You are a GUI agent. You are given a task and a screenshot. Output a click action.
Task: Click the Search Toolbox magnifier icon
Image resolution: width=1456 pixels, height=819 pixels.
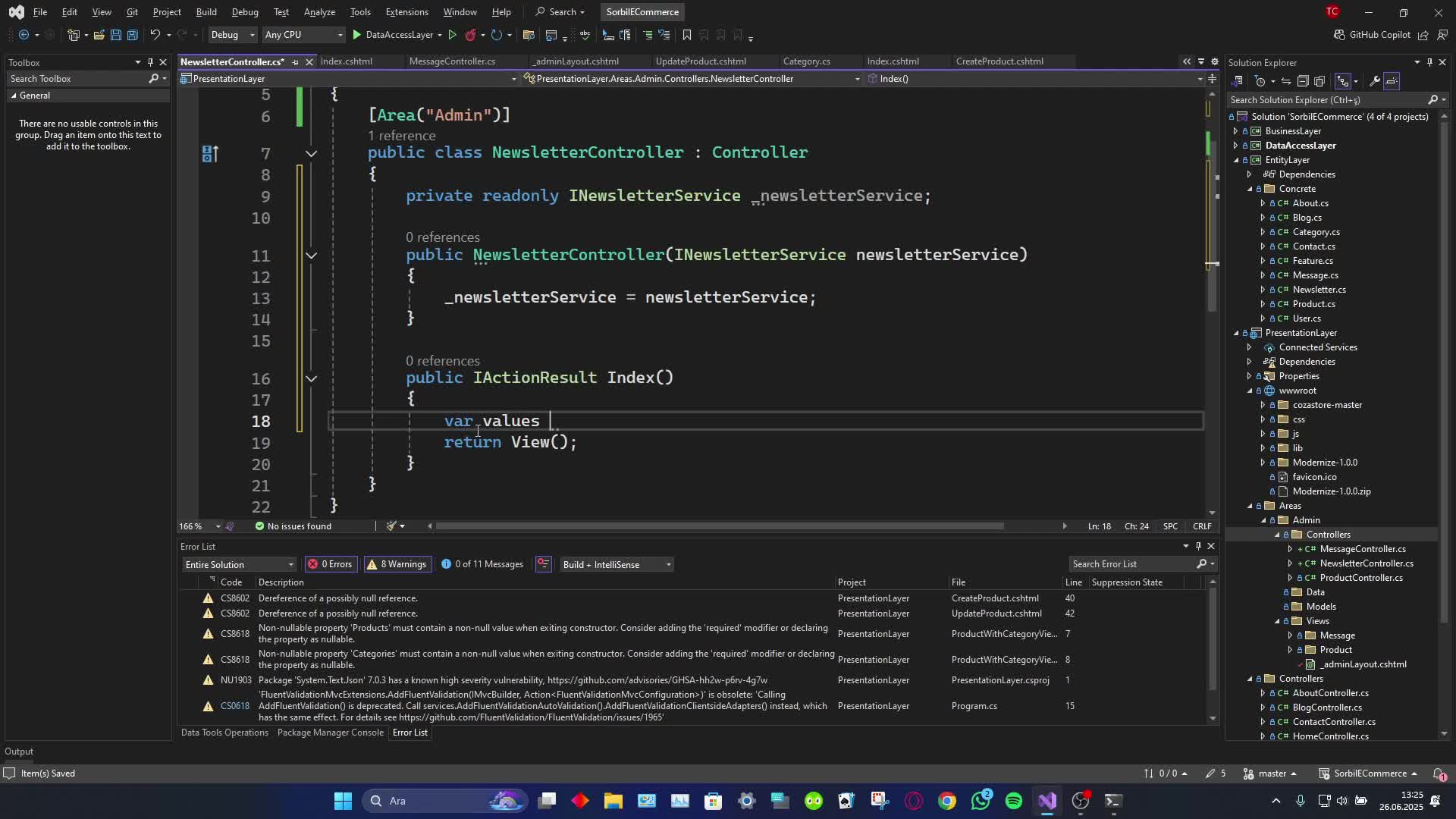coord(153,79)
